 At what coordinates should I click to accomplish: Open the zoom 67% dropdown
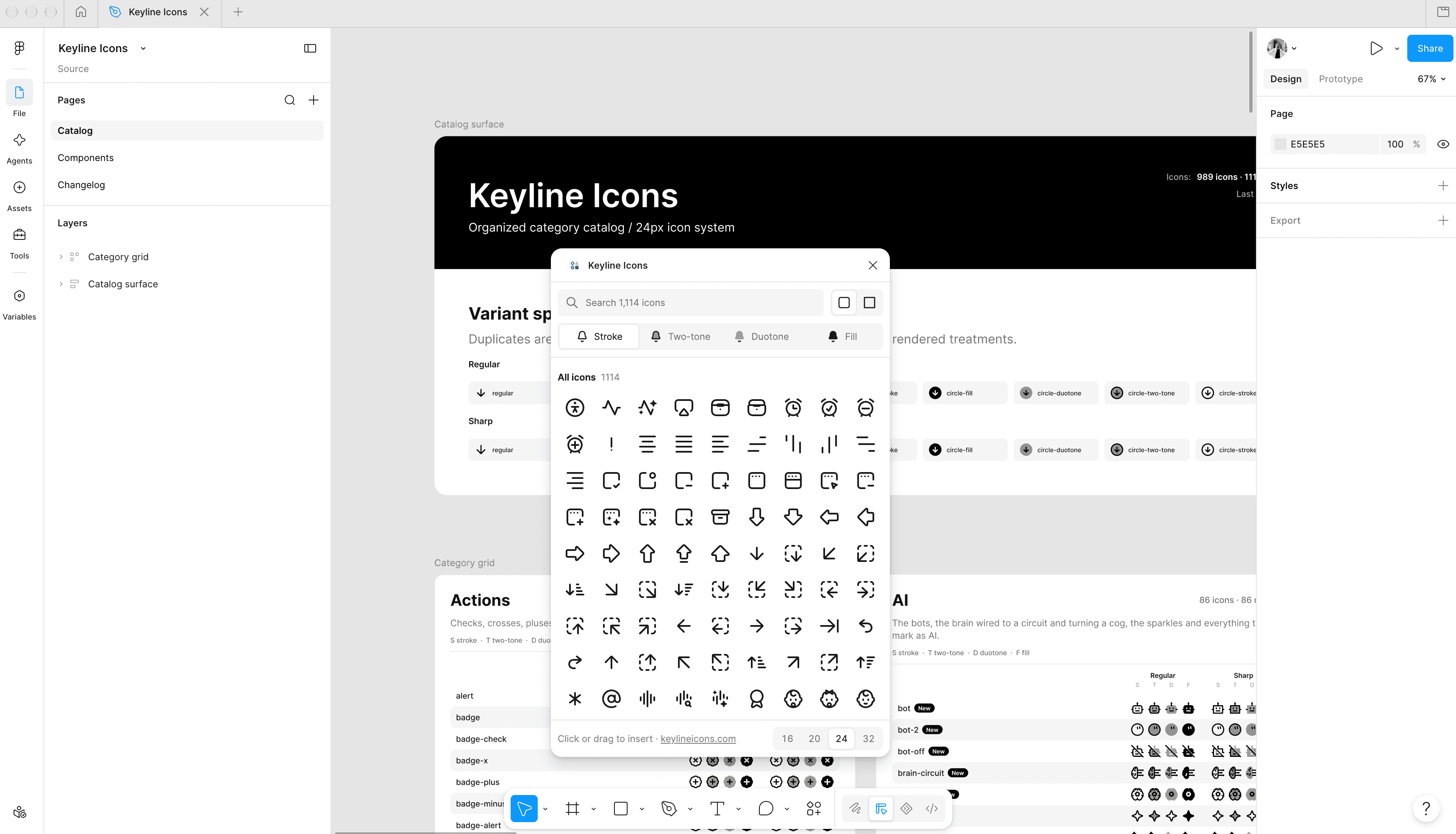click(1431, 79)
